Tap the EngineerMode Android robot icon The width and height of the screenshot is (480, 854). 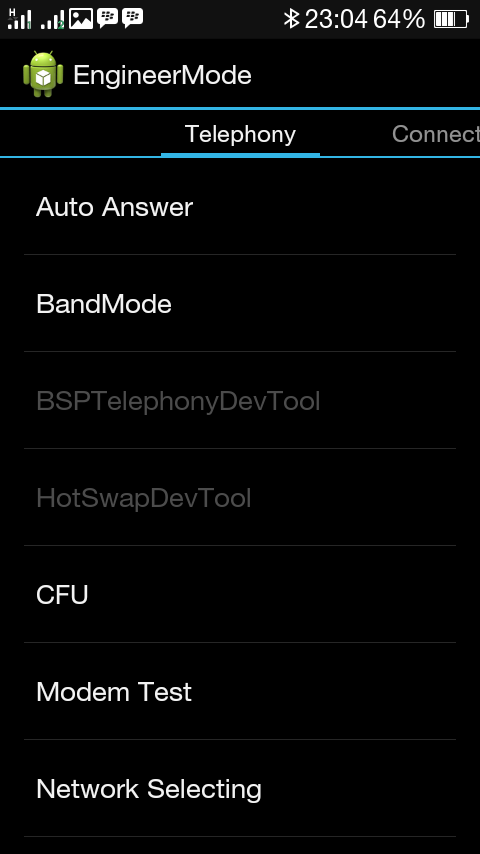[43, 75]
